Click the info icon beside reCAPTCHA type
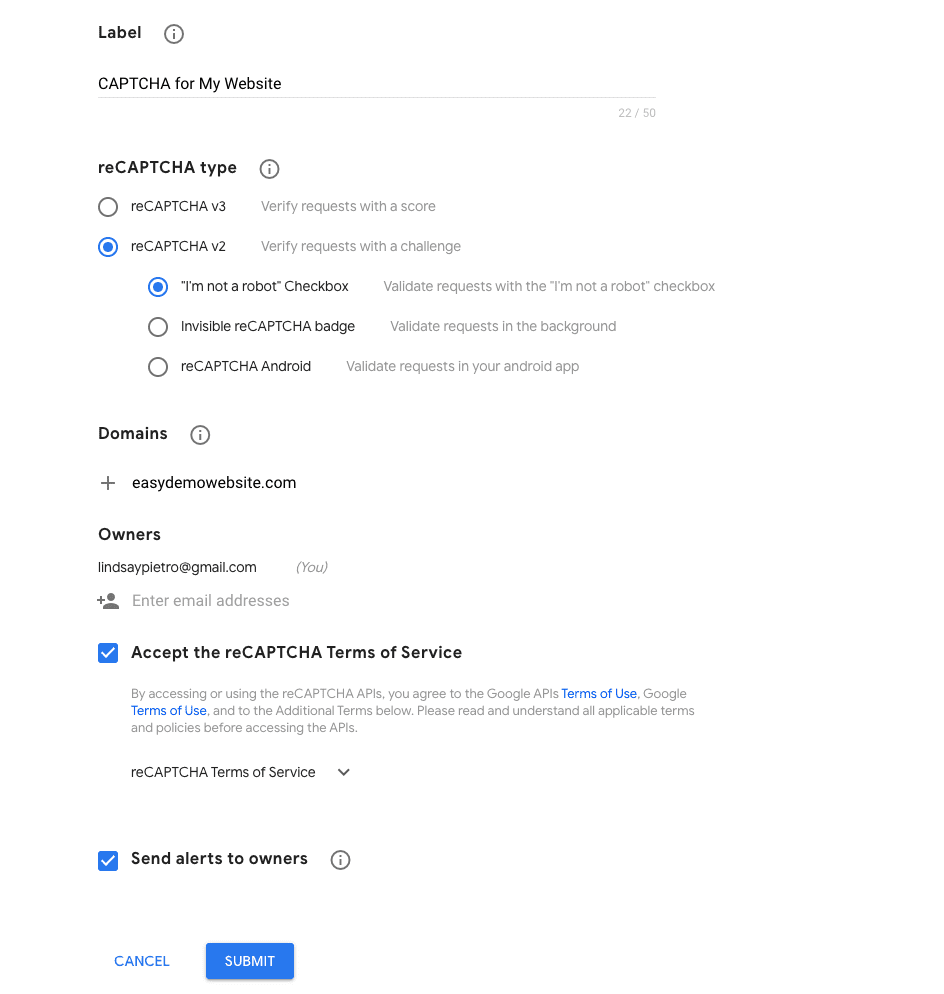The width and height of the screenshot is (944, 994). pyautogui.click(x=269, y=169)
